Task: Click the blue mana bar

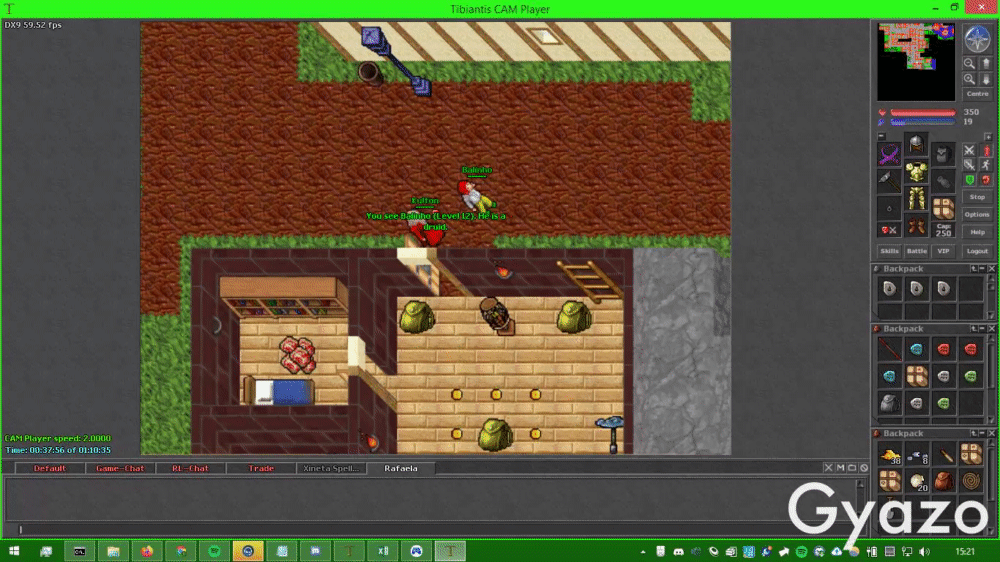Action: point(923,122)
